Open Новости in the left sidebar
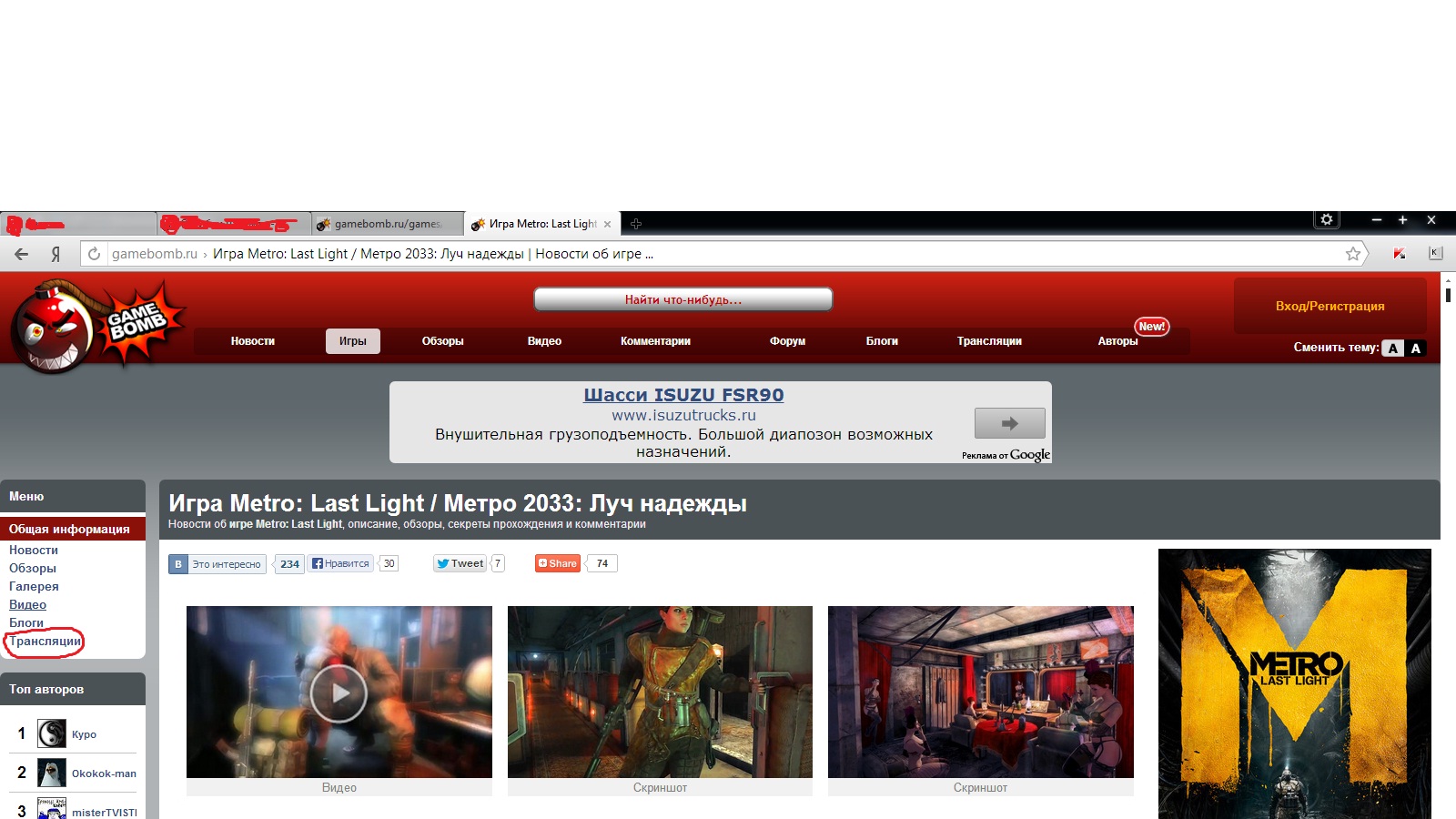 34,550
